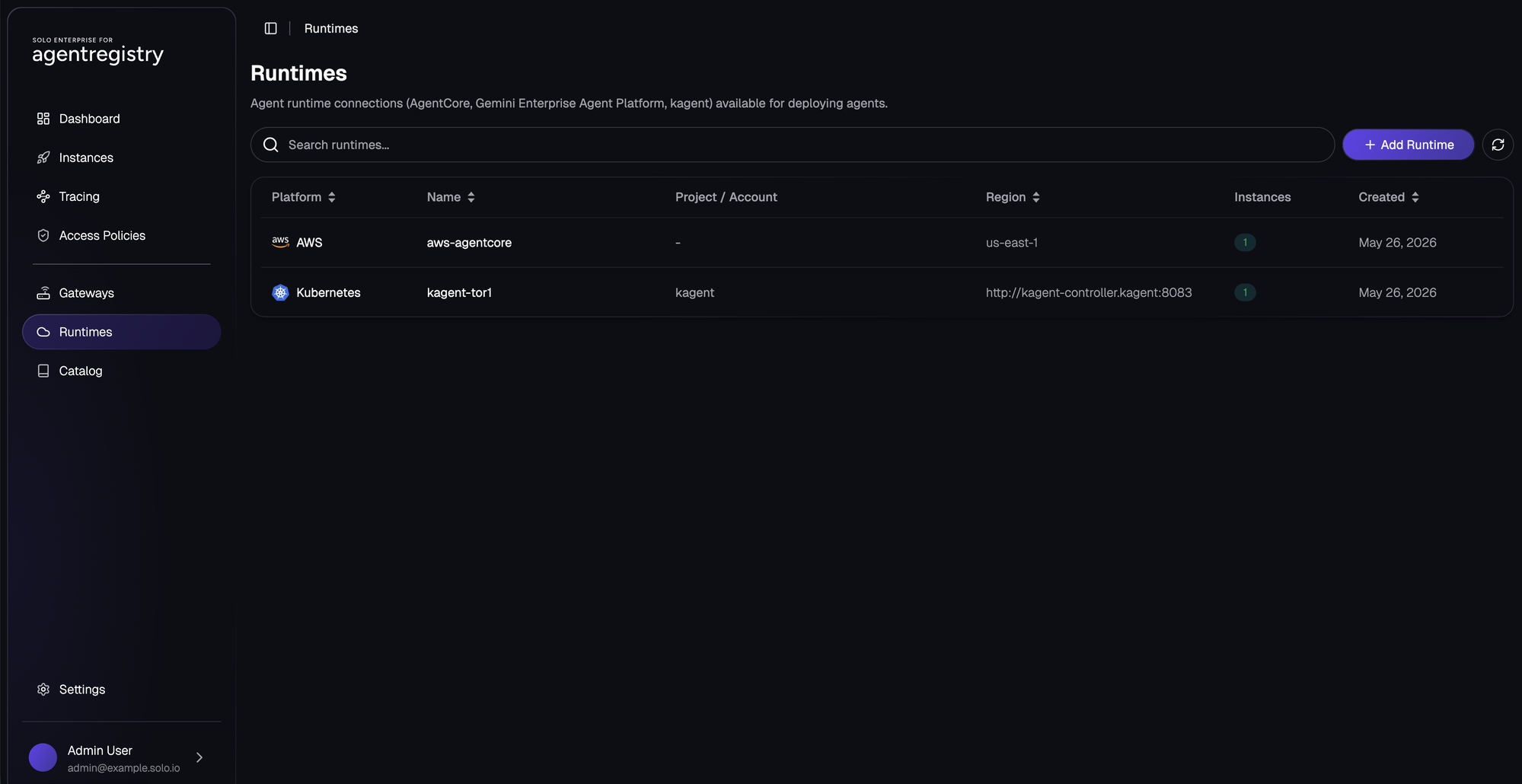Click the Kubernetes platform label
The image size is (1522, 784).
pyautogui.click(x=328, y=292)
